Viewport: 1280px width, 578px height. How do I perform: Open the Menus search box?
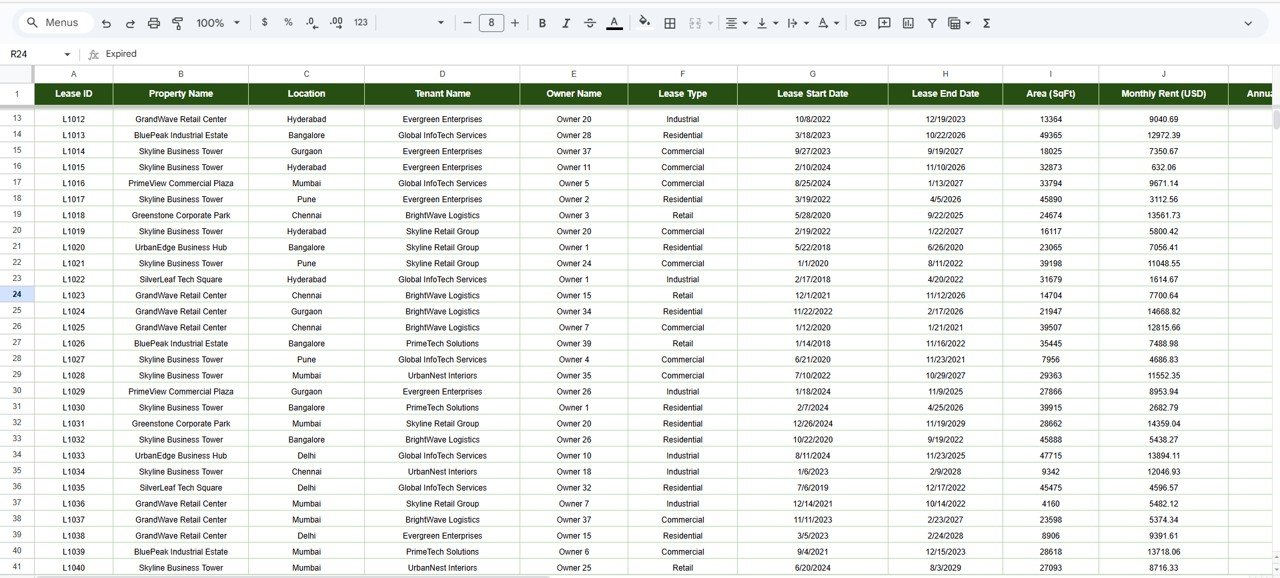(55, 23)
